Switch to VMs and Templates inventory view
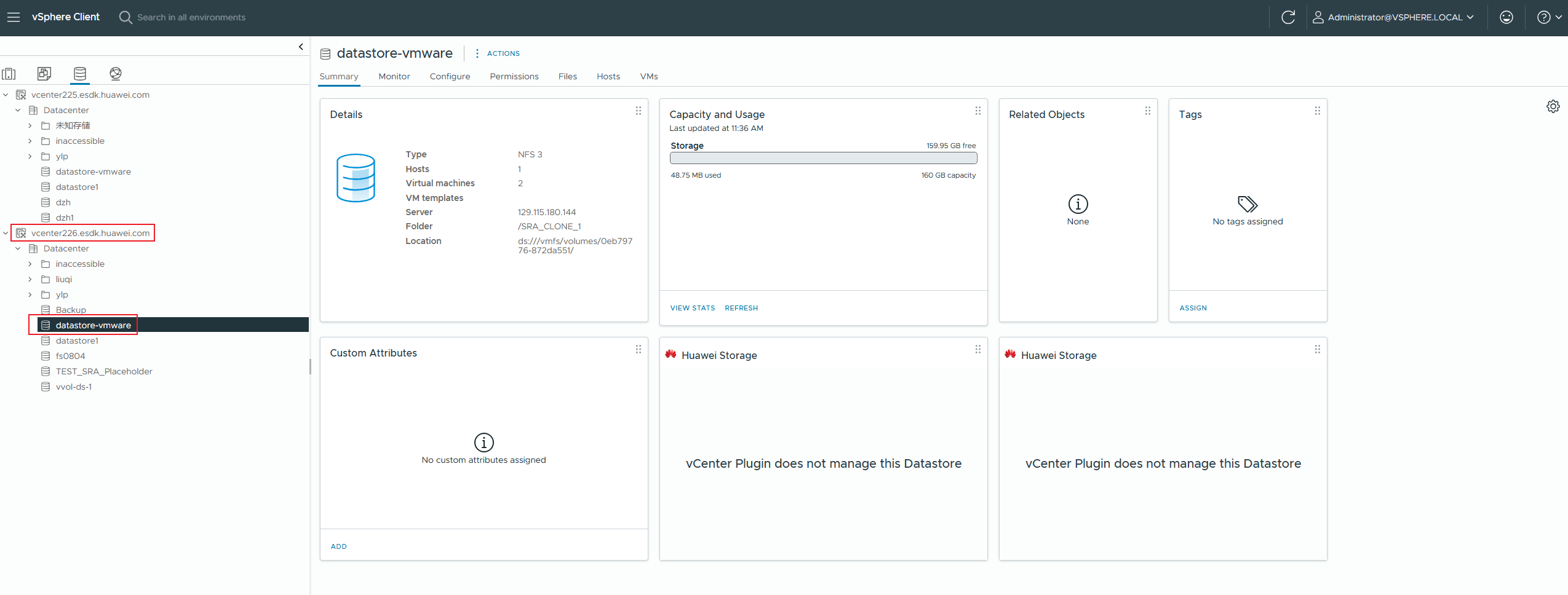1568x595 pixels. (x=44, y=74)
